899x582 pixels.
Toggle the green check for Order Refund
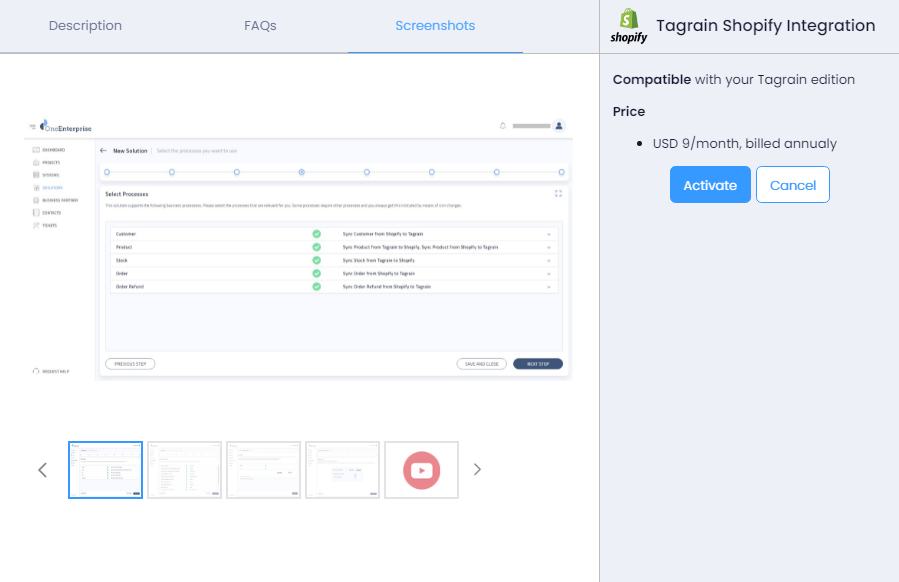coord(316,286)
